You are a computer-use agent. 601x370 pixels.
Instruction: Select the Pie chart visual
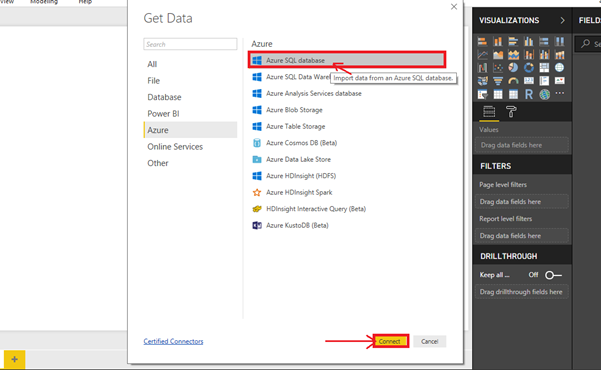(x=513, y=68)
